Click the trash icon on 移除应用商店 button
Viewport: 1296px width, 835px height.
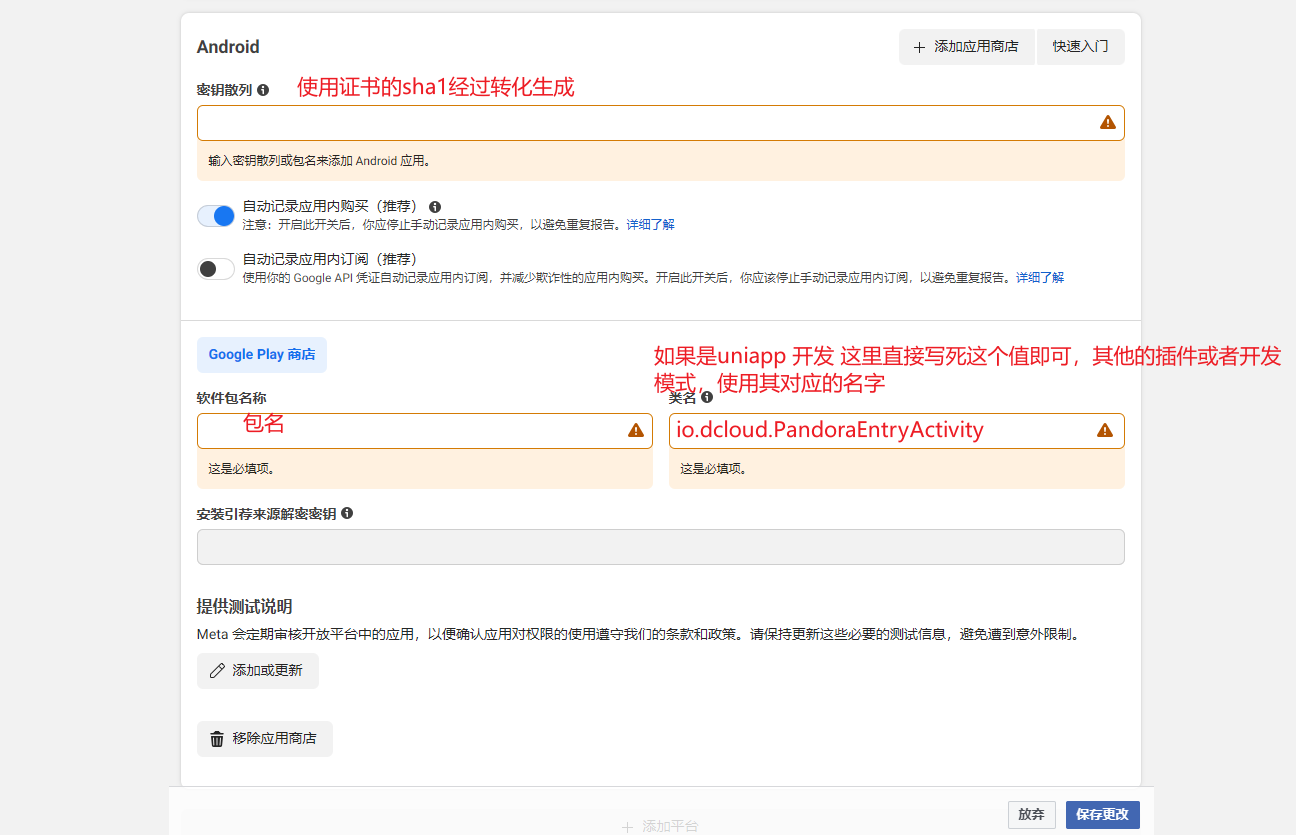(216, 738)
